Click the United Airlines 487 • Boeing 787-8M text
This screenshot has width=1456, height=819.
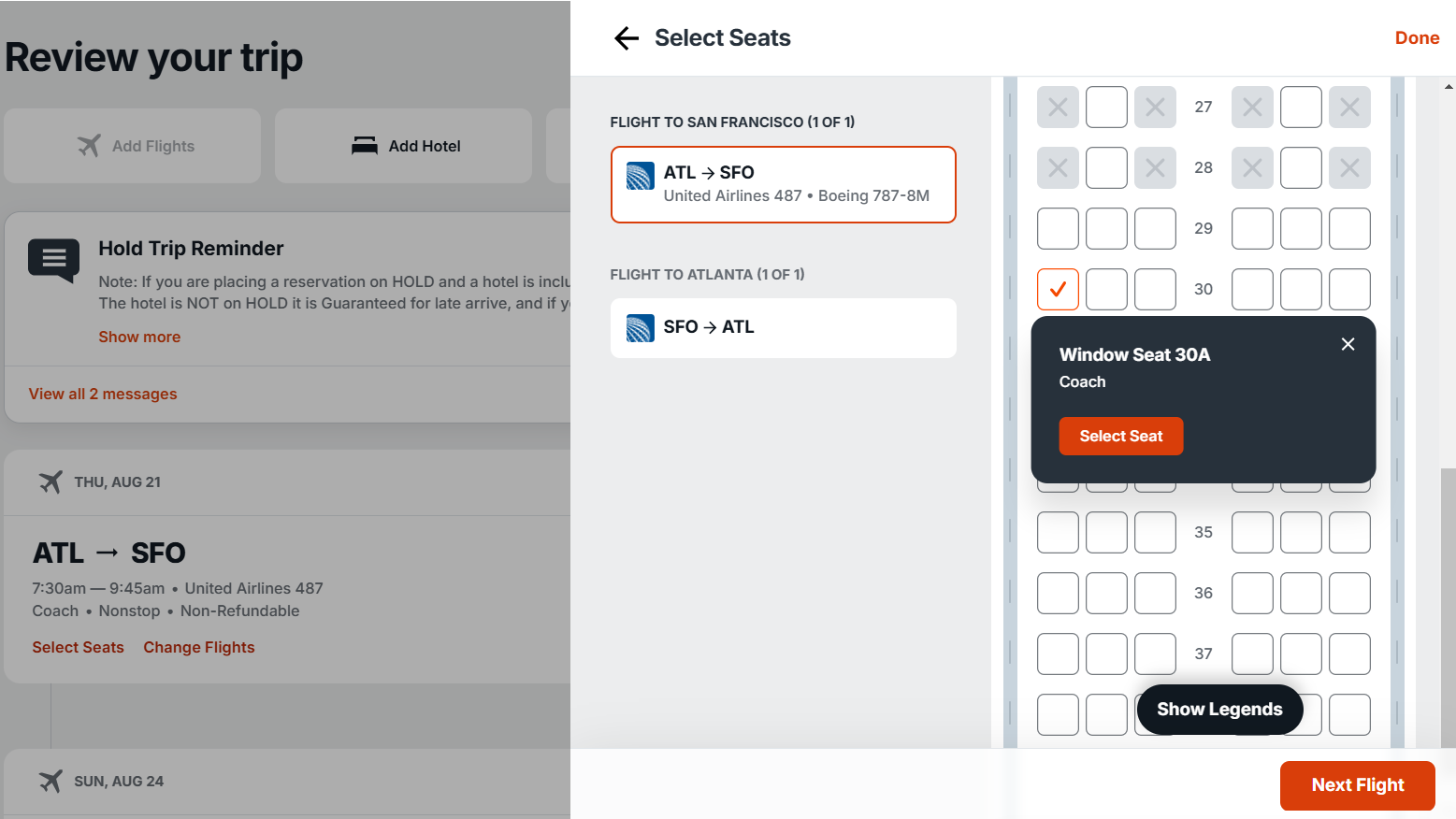(x=797, y=195)
